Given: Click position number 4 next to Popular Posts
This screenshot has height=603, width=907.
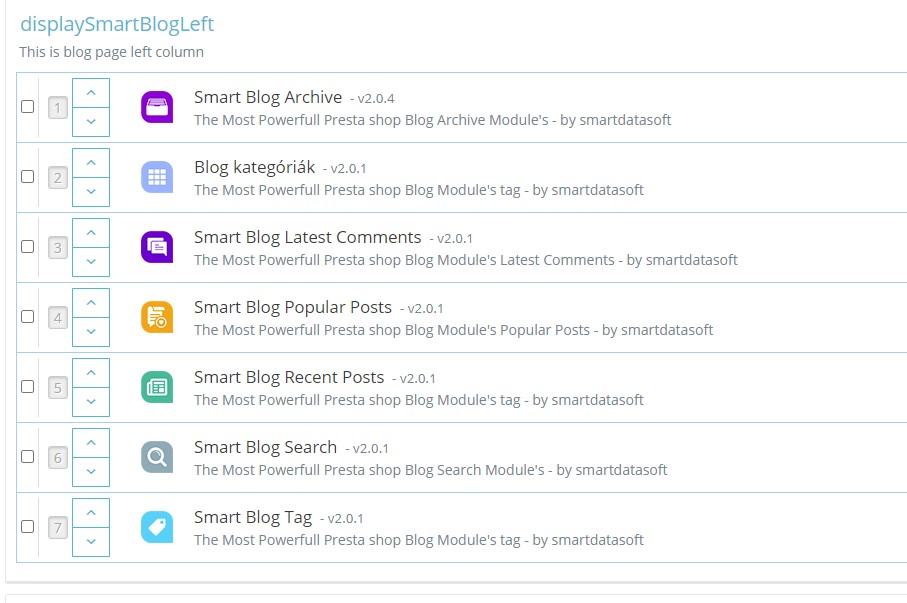Looking at the screenshot, I should point(57,316).
